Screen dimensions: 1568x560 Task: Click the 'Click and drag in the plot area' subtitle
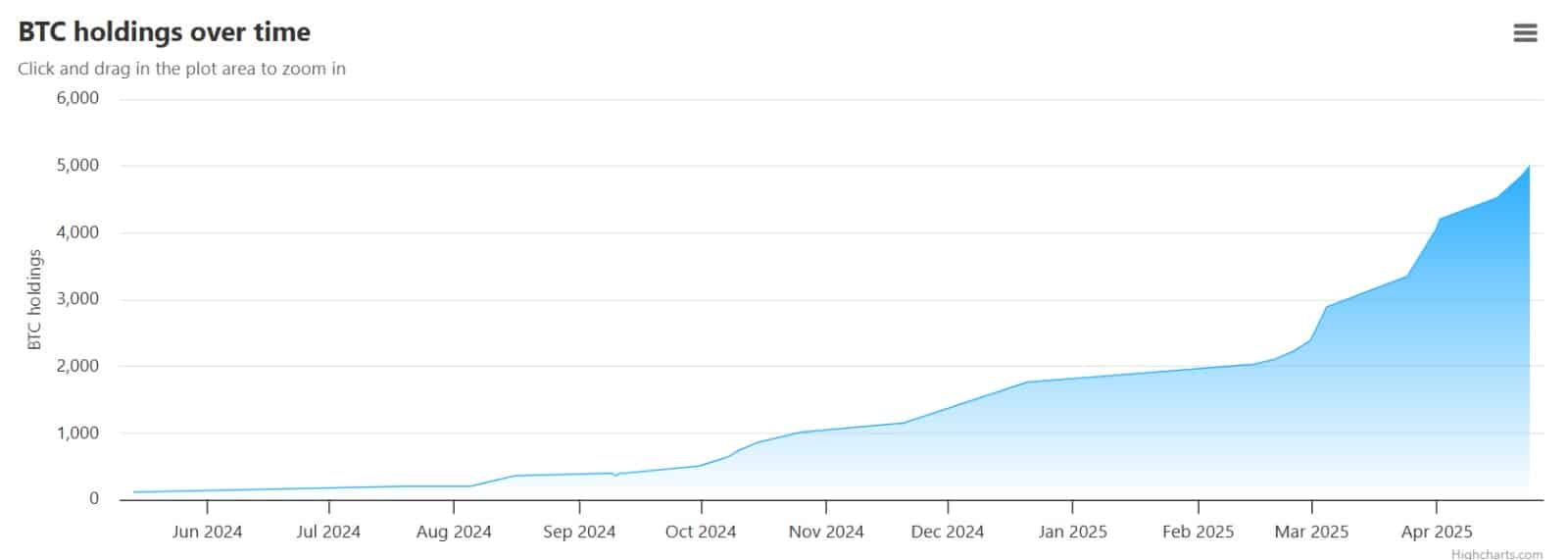pos(181,69)
